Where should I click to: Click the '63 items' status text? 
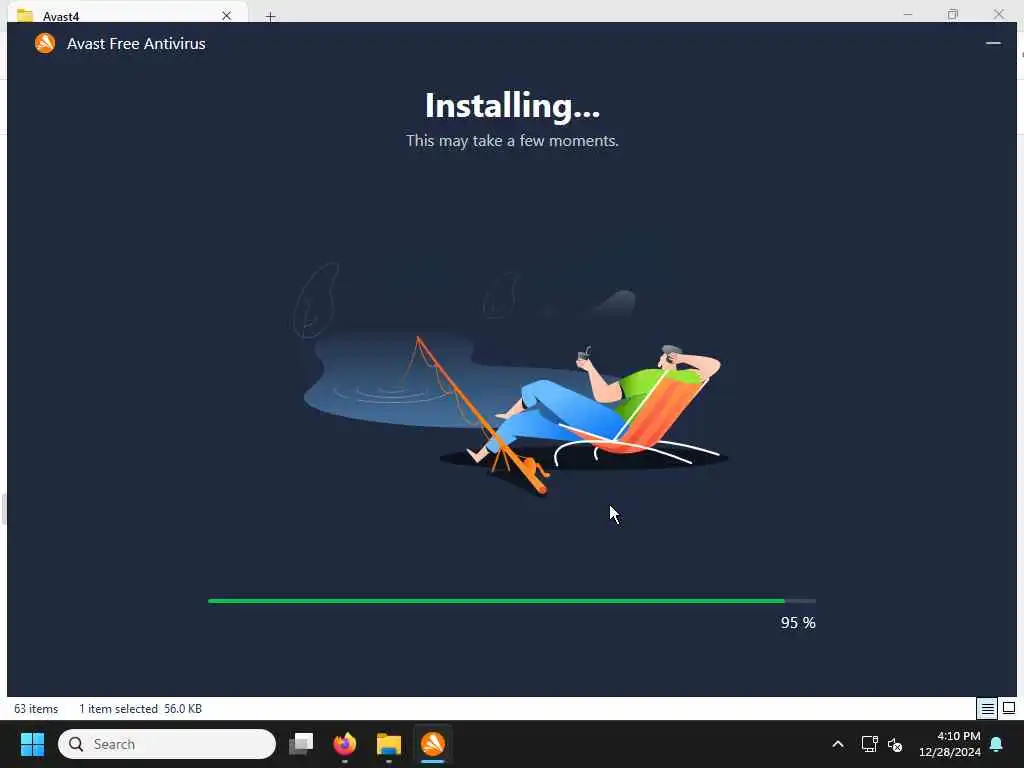pos(36,709)
